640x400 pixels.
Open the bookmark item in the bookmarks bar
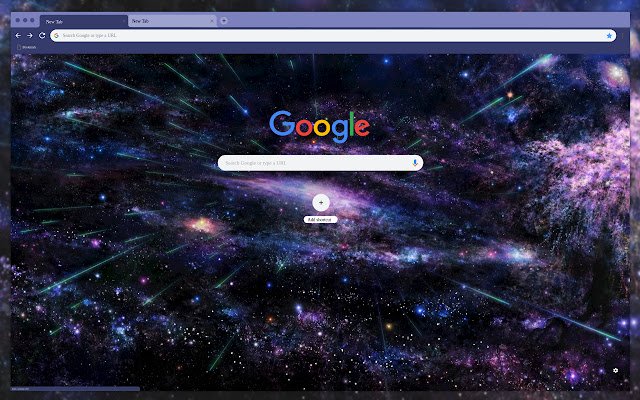click(27, 47)
